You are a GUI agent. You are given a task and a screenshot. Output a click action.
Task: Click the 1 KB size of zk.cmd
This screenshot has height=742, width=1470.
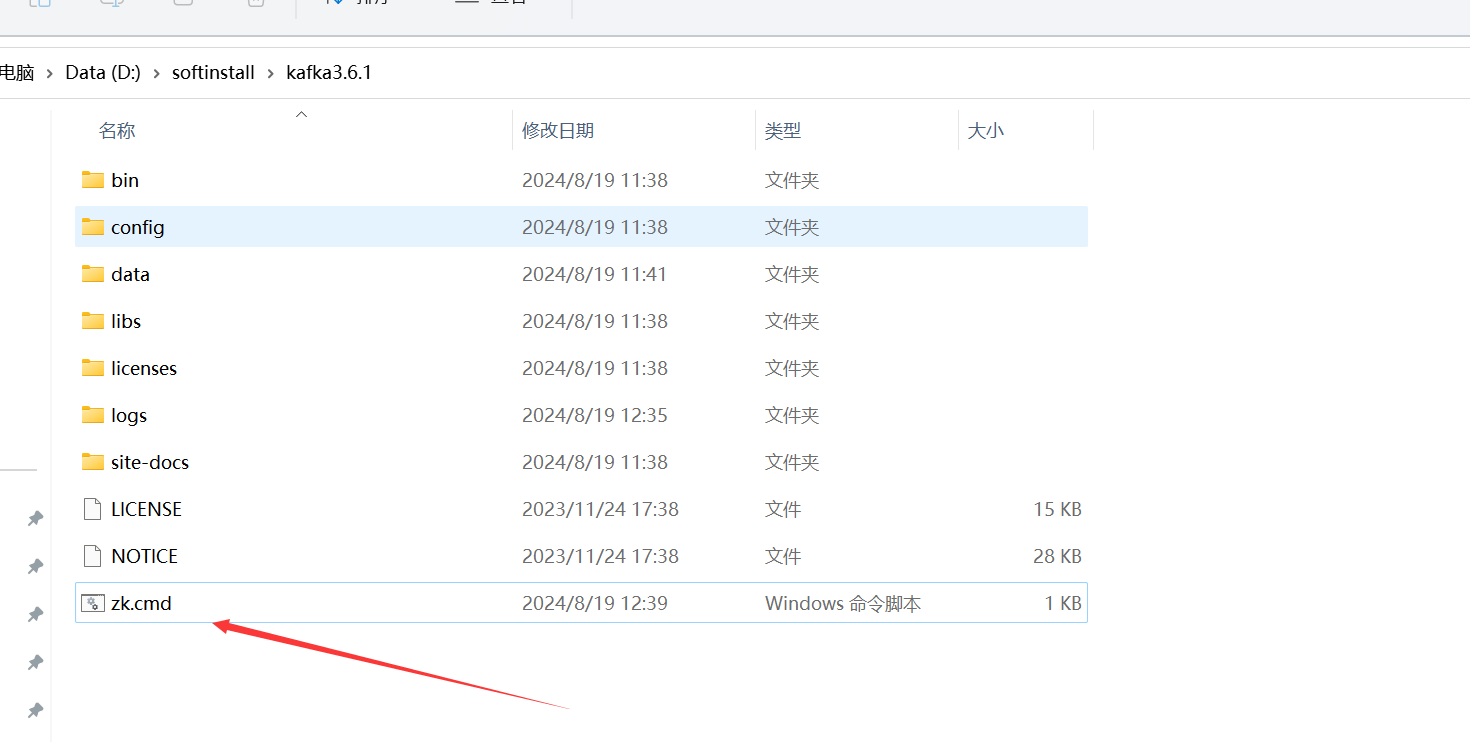pos(1062,603)
